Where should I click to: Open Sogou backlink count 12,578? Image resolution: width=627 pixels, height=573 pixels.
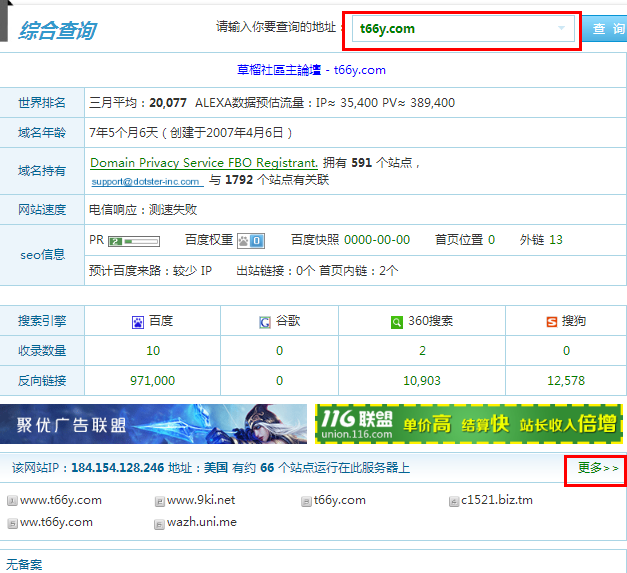[566, 381]
